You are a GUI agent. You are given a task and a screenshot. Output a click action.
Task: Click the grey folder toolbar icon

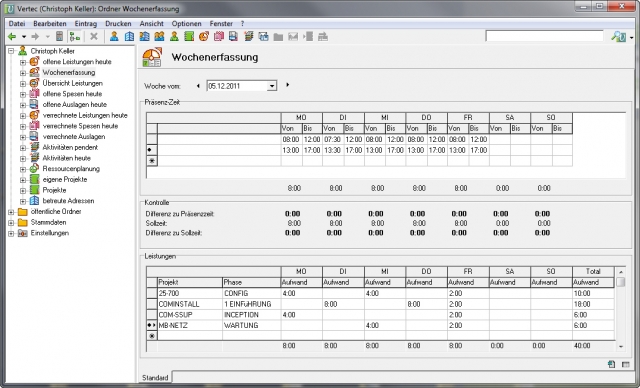[x=278, y=37]
